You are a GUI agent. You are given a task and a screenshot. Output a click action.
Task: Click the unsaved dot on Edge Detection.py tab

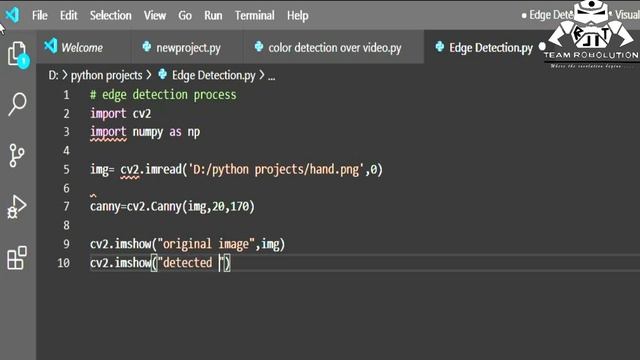542,47
